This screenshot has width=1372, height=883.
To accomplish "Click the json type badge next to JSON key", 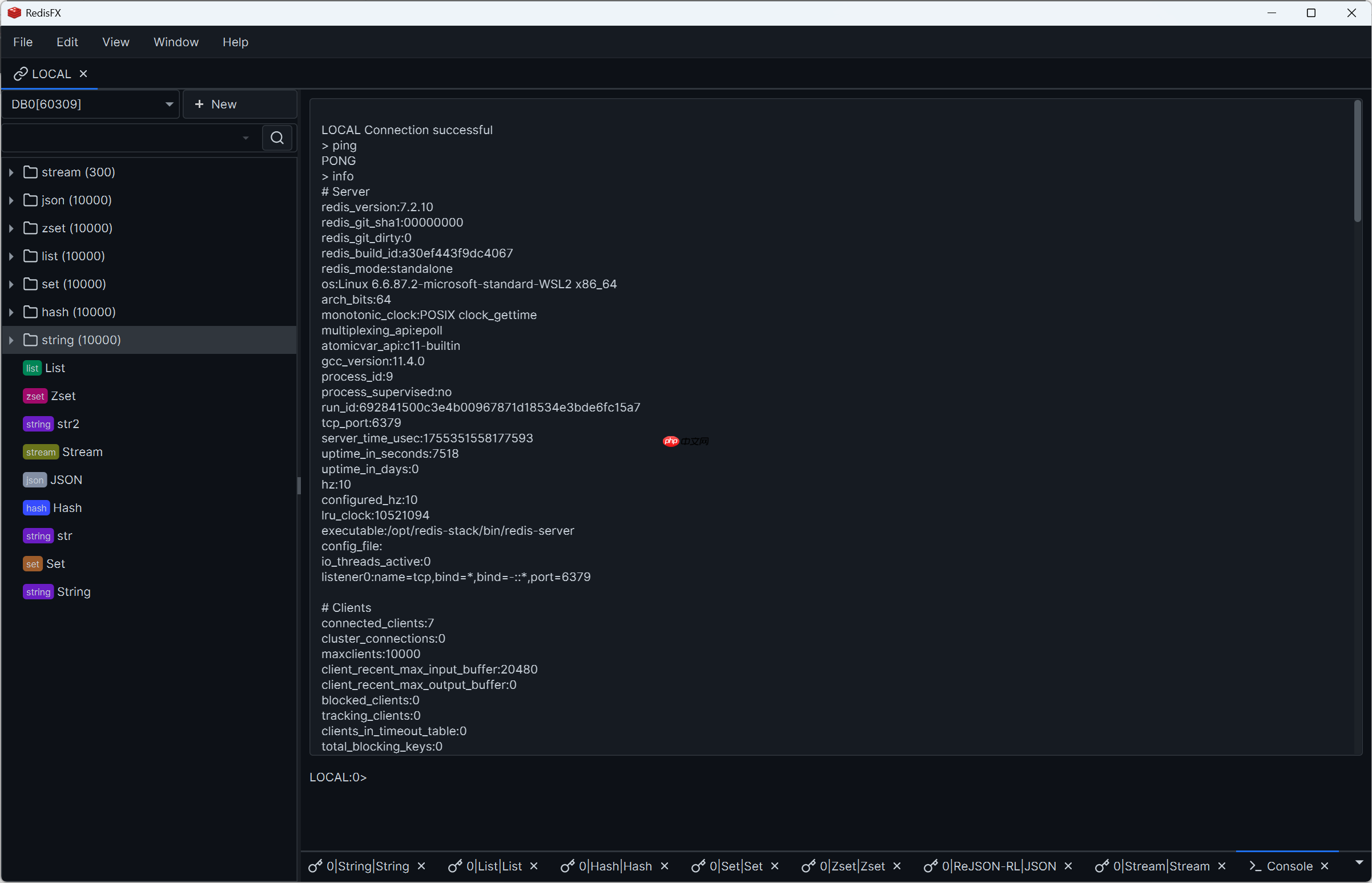I will 34,480.
